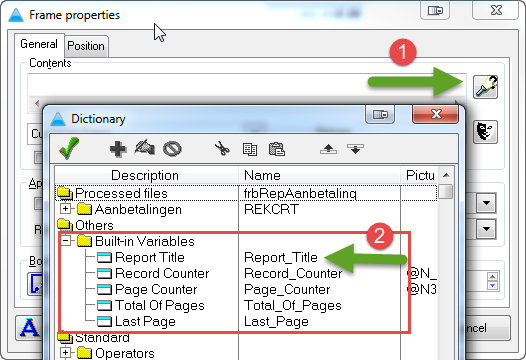This screenshot has width=526, height=360.
Task: Click the delete prohibition icon in the Dictionary toolbar
Action: (172, 149)
